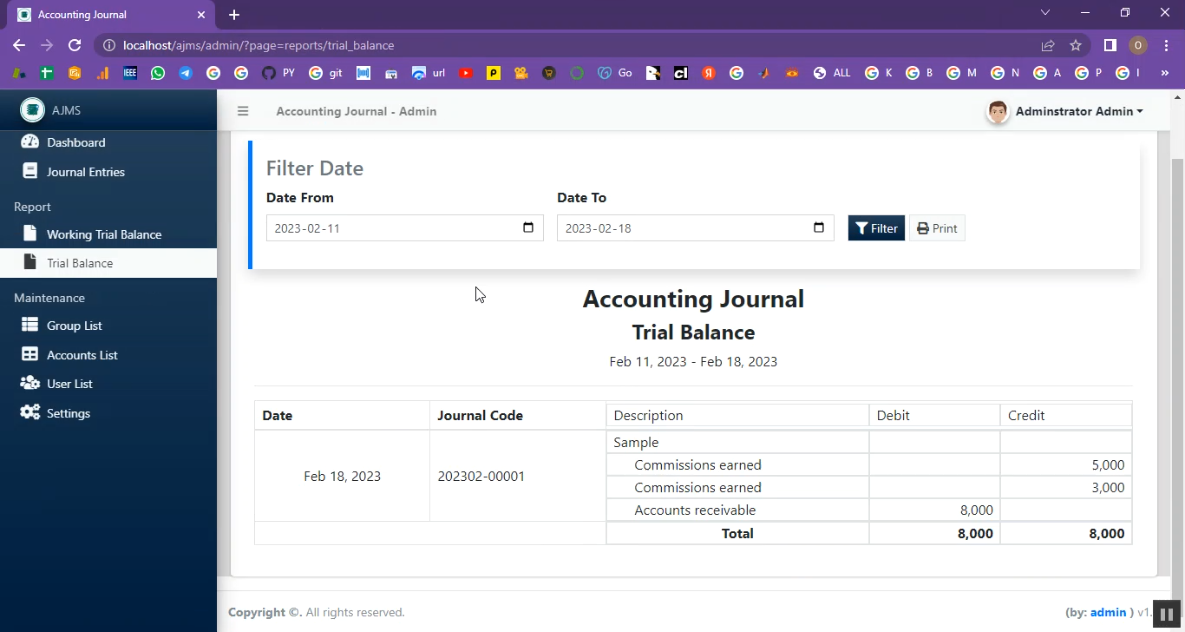Click the Journal Entries sidebar icon
Screen dimensions: 1185x632
pyautogui.click(x=30, y=171)
